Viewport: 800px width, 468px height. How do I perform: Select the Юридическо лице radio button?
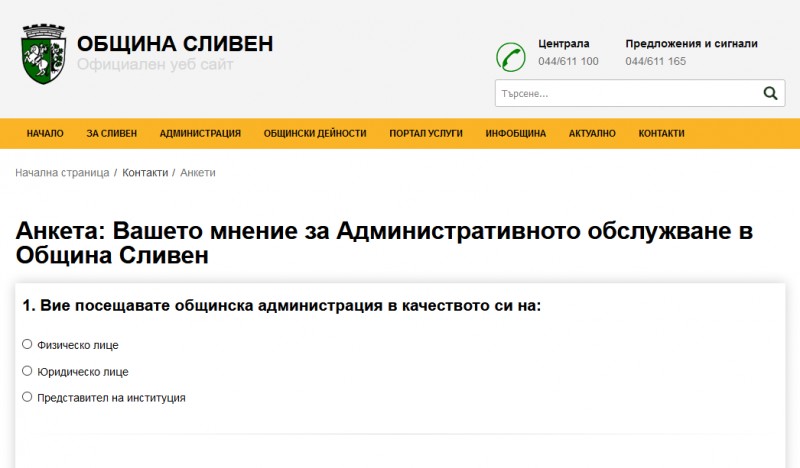(x=27, y=371)
